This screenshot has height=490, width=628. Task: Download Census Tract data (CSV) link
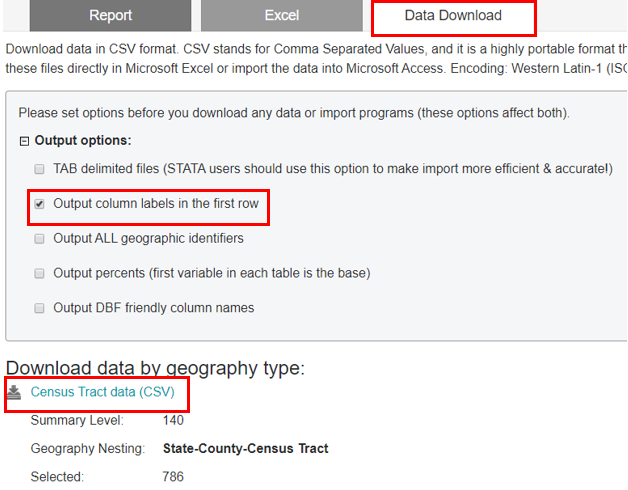pos(103,393)
